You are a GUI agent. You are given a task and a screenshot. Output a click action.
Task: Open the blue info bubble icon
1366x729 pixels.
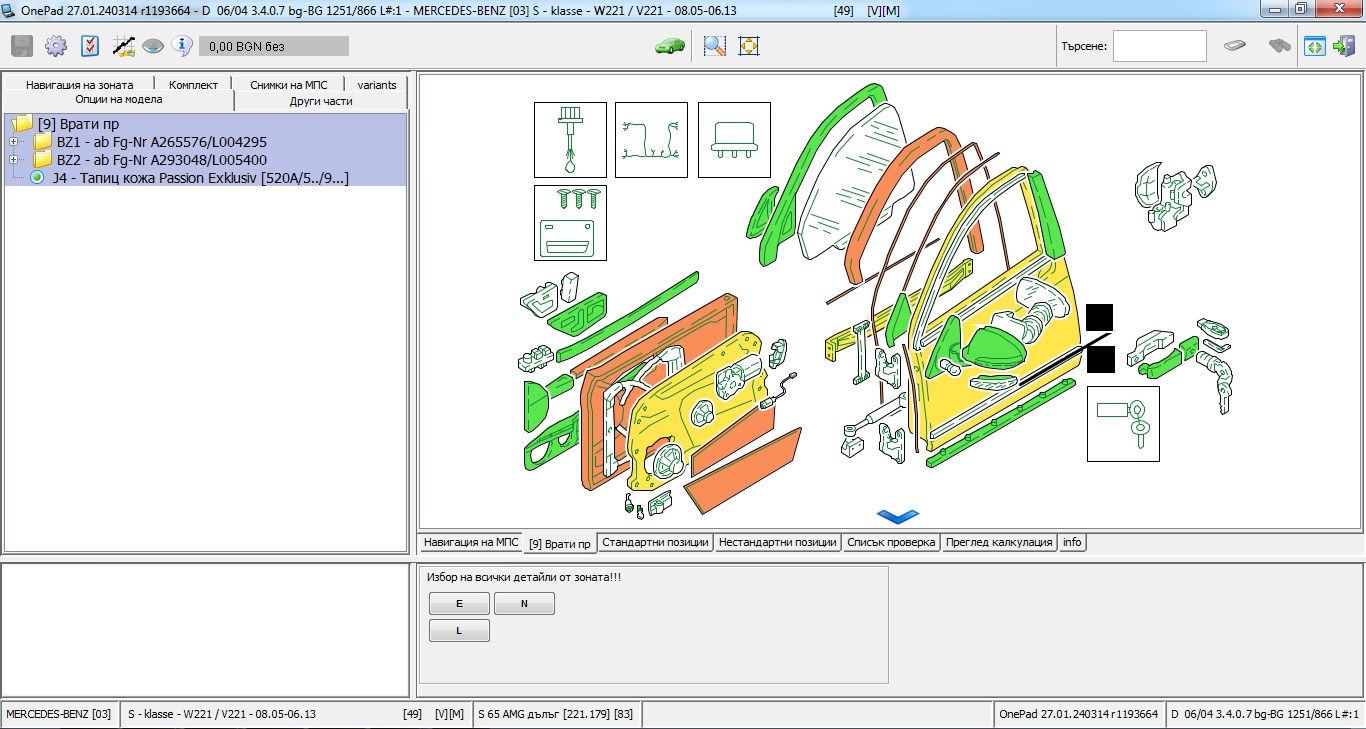pos(181,45)
